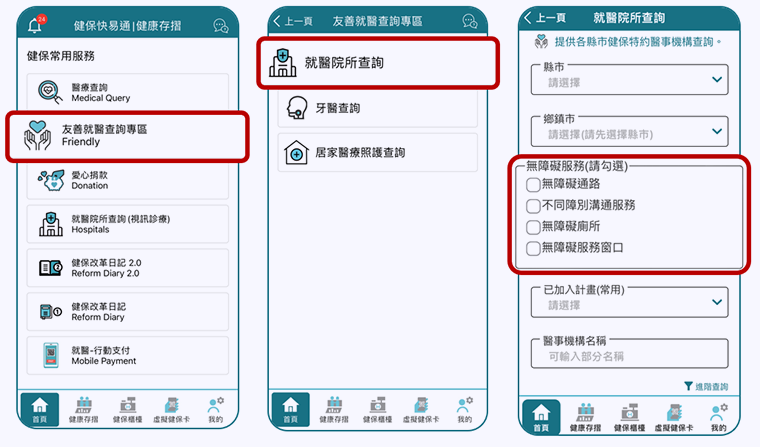Open chat support icon on first phone header

(221, 26)
